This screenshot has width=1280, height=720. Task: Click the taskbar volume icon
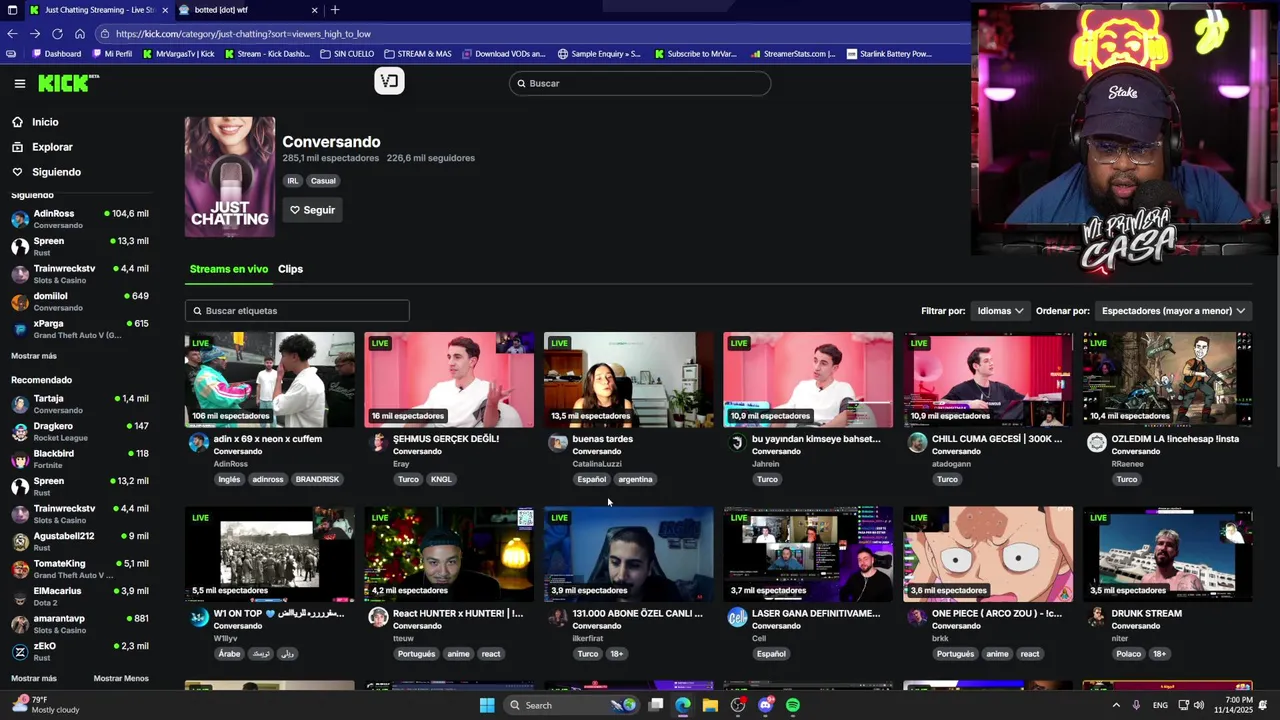[1199, 705]
